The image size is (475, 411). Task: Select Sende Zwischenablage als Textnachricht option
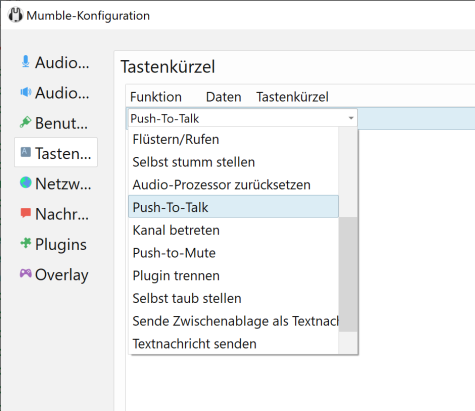click(x=233, y=321)
